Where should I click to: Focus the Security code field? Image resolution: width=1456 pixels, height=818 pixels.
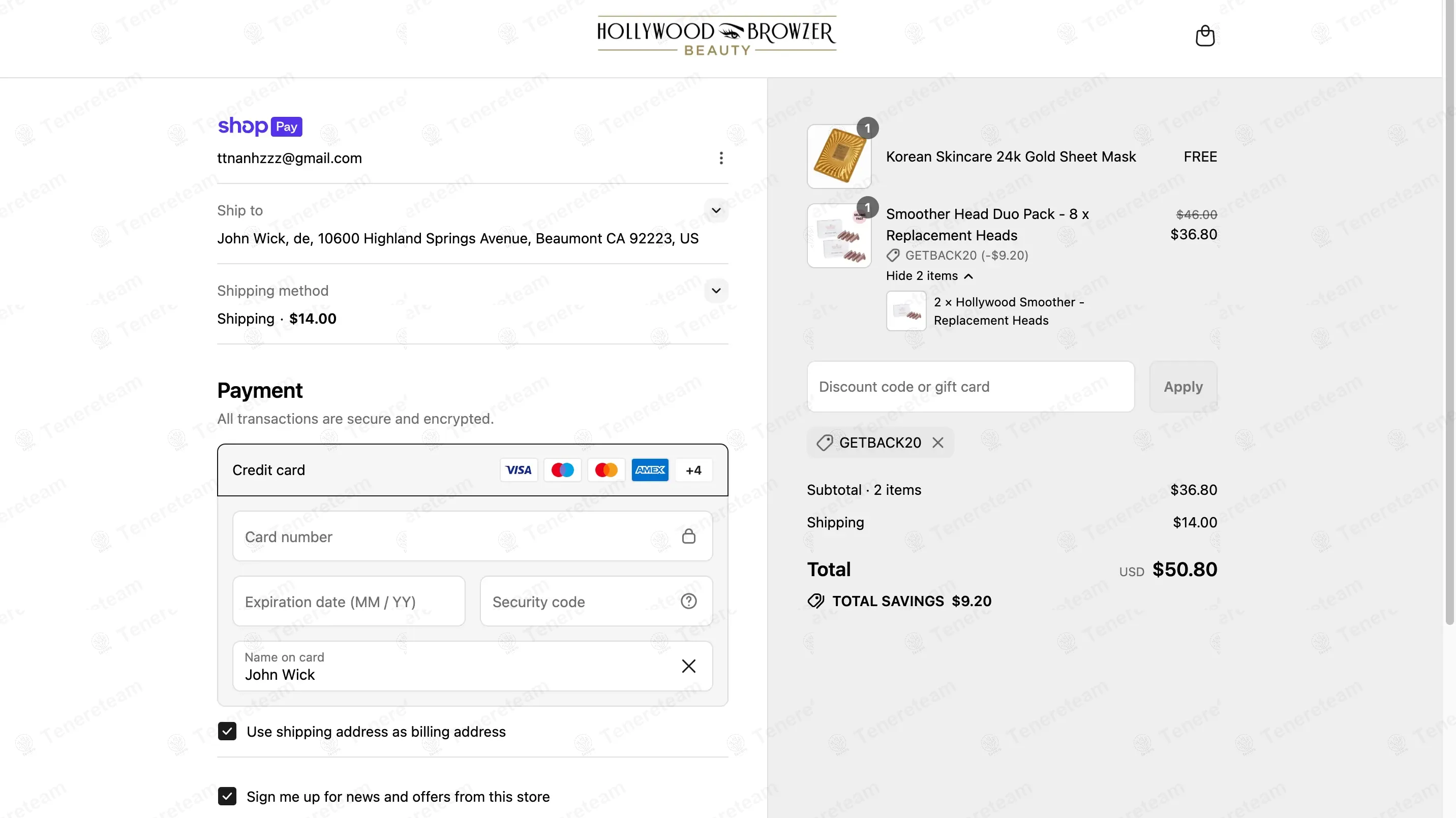coord(596,601)
